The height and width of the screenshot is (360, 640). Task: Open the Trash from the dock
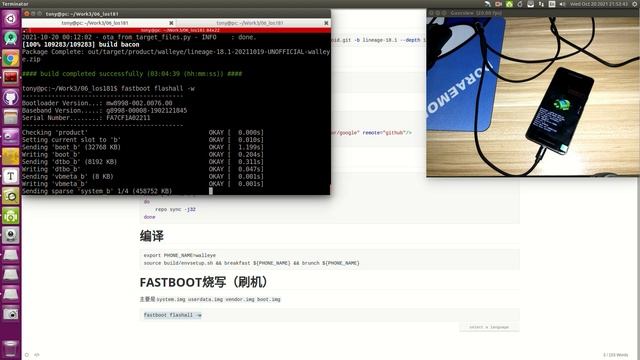tap(11, 349)
